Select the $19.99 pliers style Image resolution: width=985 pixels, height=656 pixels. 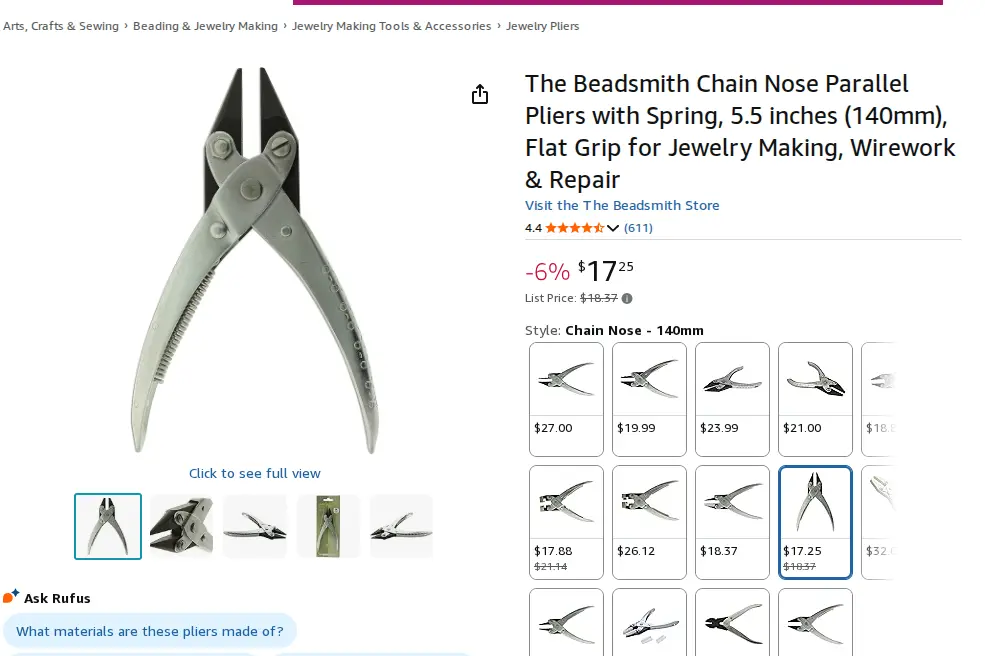tap(649, 399)
